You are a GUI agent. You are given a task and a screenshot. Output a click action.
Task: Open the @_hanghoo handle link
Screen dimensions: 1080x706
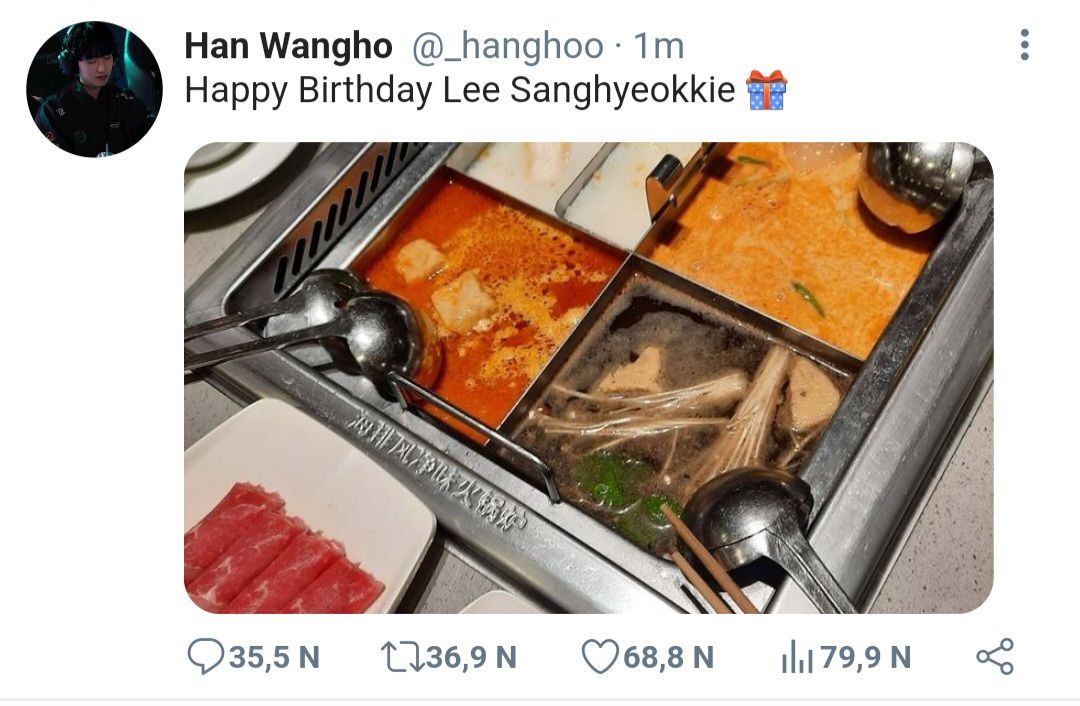coord(508,46)
